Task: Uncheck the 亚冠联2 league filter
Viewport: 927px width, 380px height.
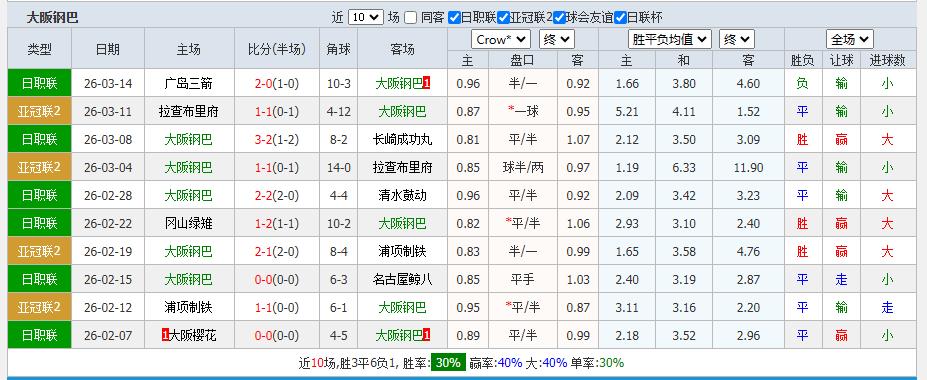Action: click(503, 18)
